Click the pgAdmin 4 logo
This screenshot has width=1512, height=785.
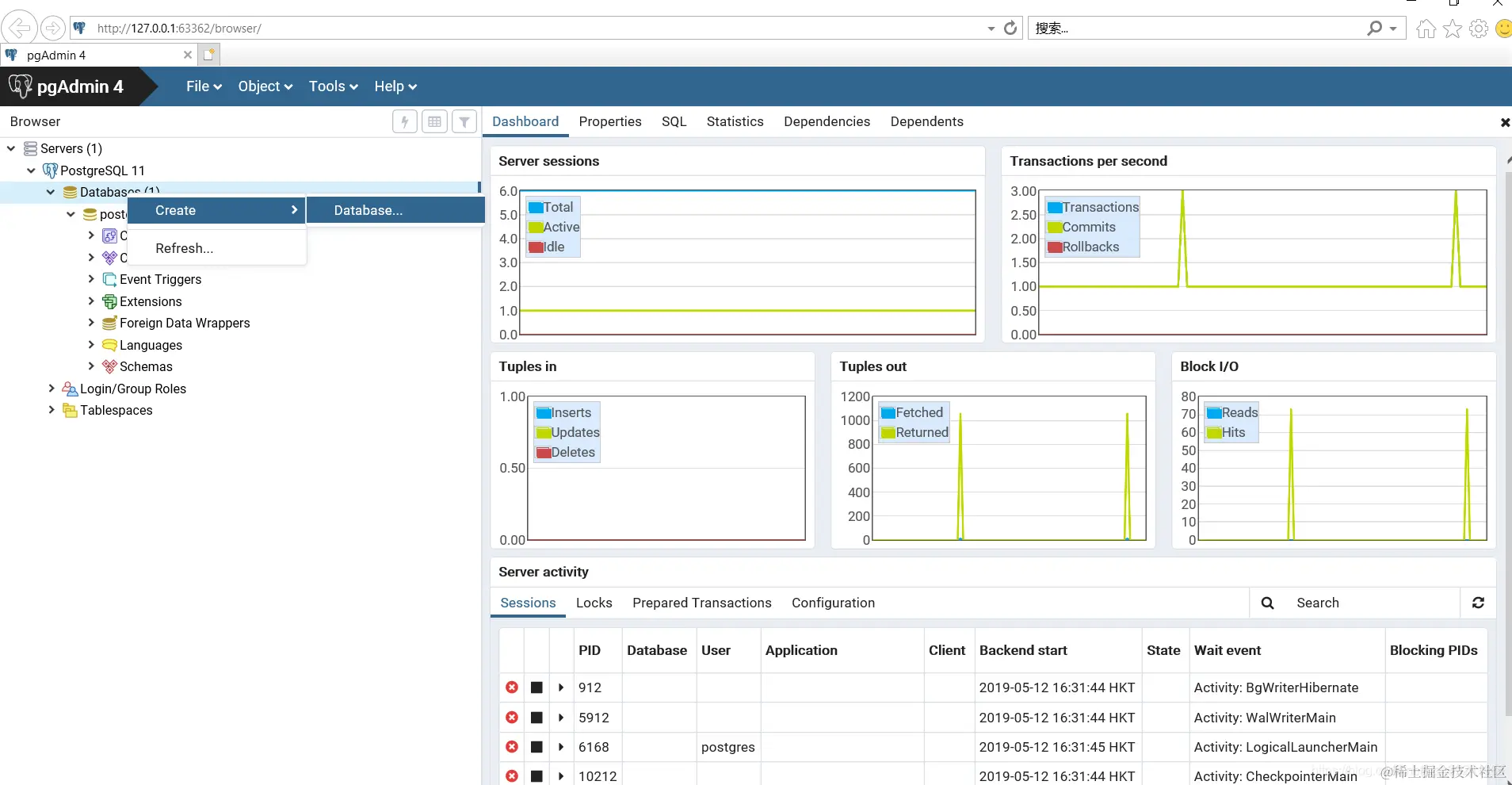(67, 86)
